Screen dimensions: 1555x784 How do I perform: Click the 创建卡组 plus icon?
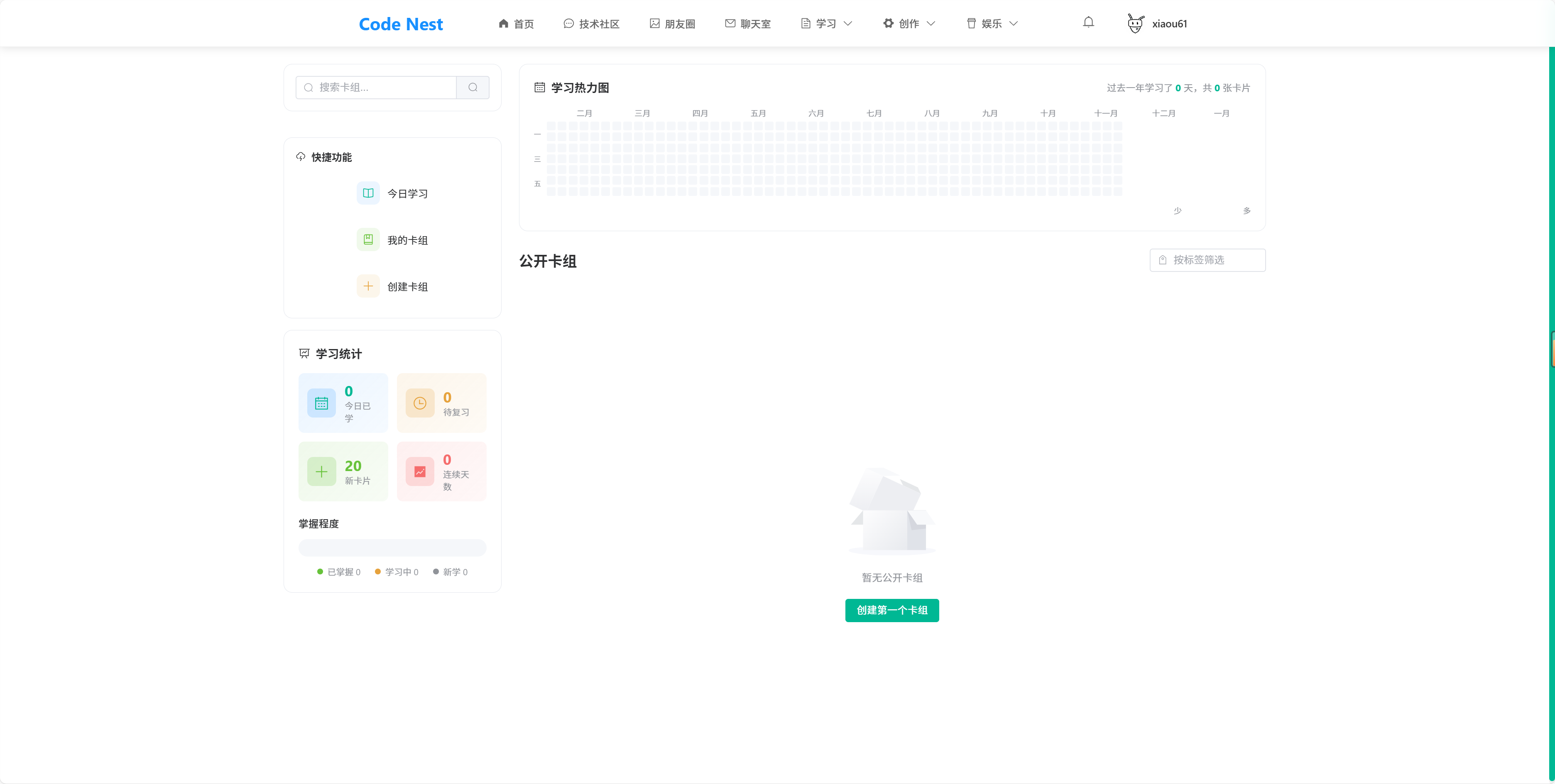pyautogui.click(x=368, y=286)
